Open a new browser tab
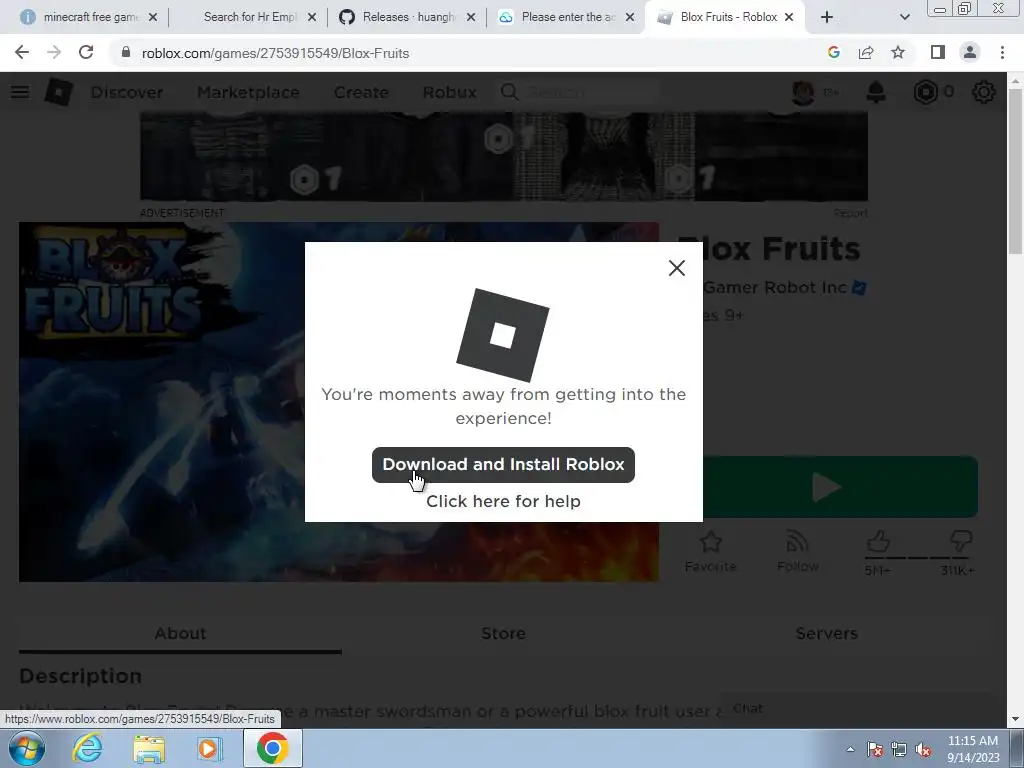Image resolution: width=1024 pixels, height=768 pixels. click(x=827, y=17)
